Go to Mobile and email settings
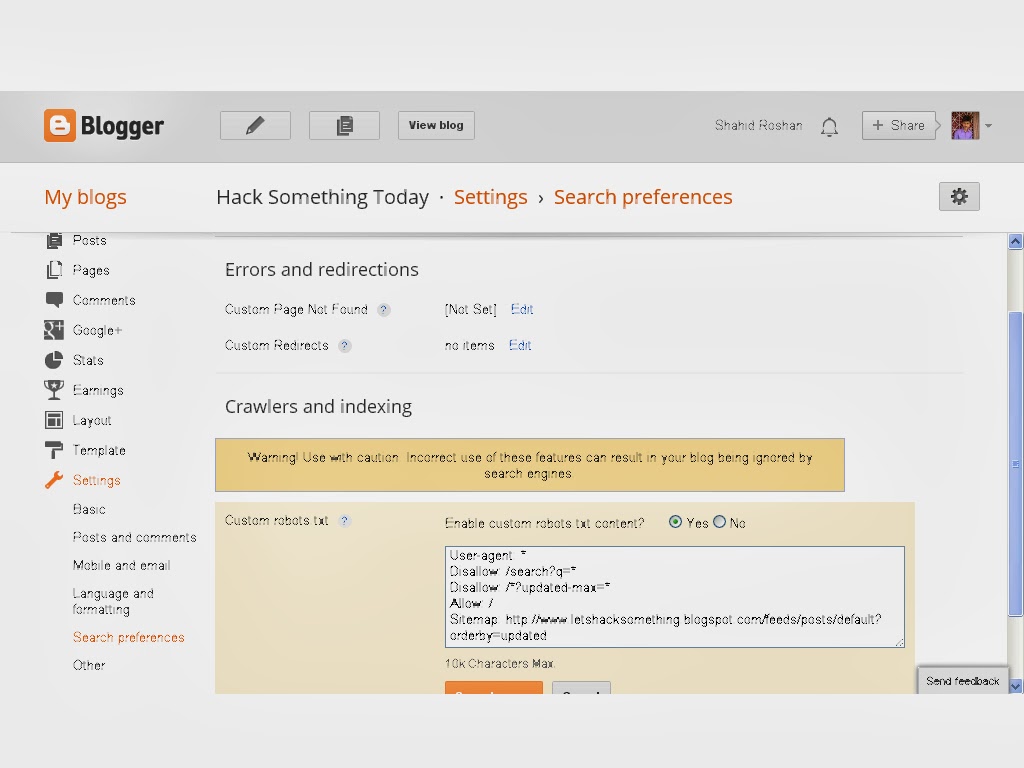1024x768 pixels. point(121,566)
